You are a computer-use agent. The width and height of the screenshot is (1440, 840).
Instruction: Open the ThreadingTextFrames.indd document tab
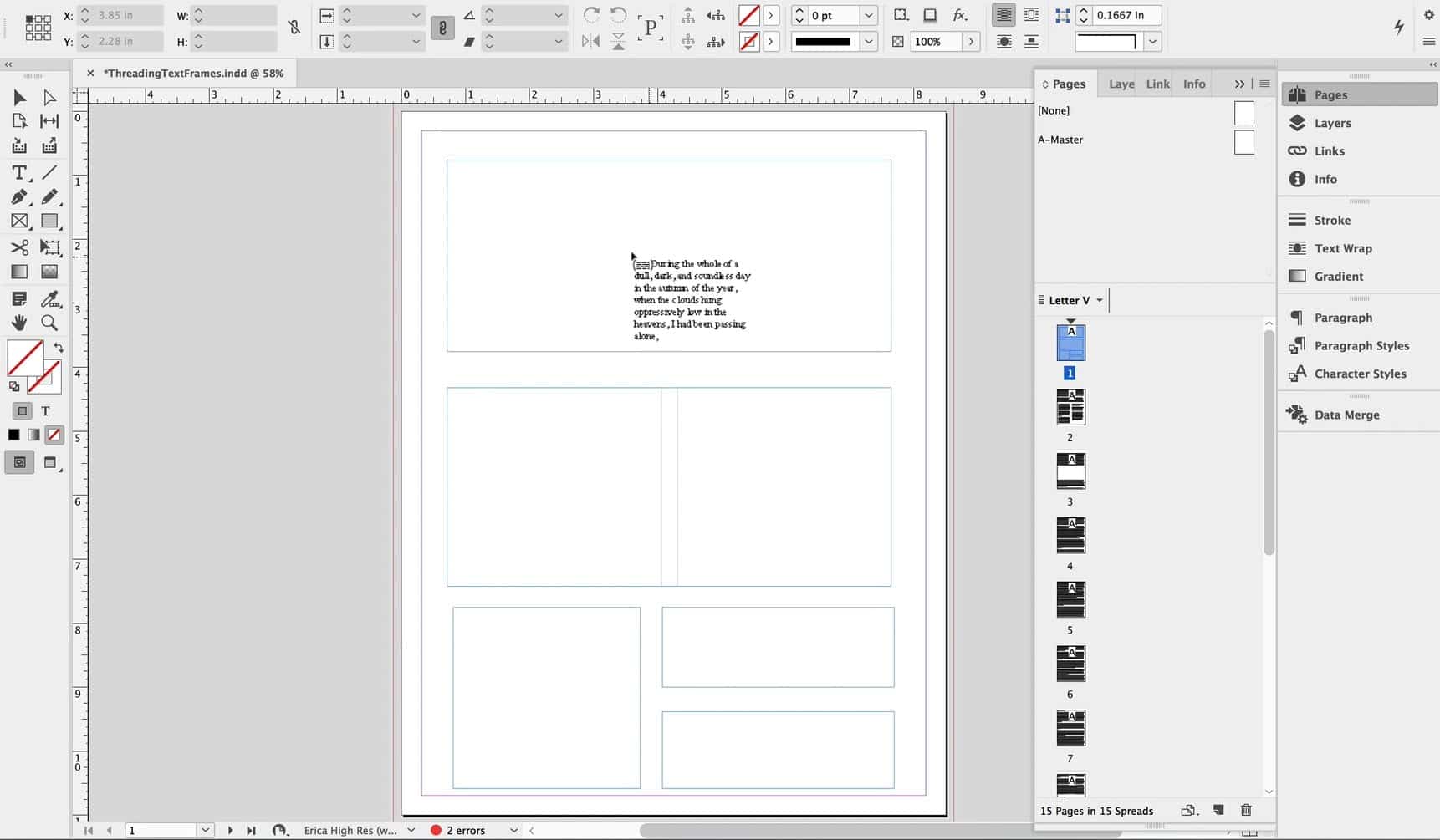click(x=193, y=73)
